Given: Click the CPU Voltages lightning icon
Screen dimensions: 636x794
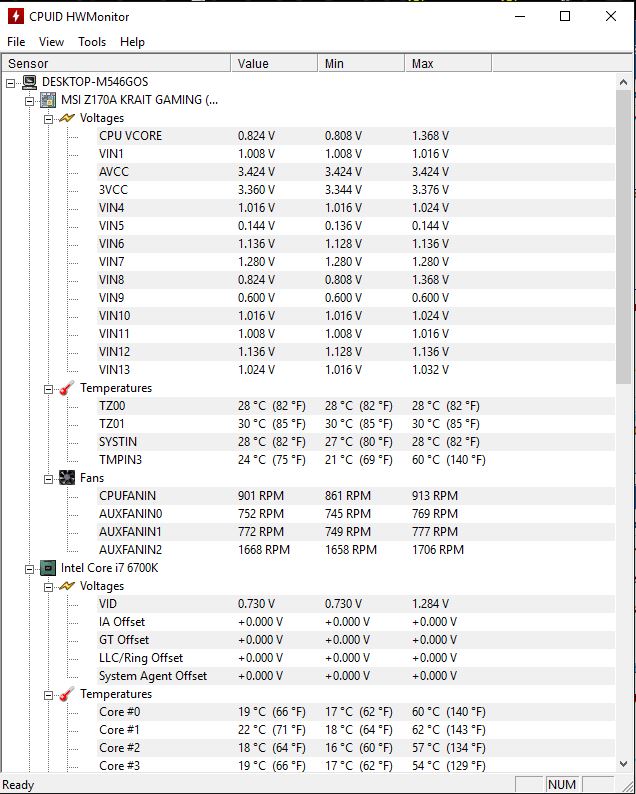Looking at the screenshot, I should coord(67,586).
